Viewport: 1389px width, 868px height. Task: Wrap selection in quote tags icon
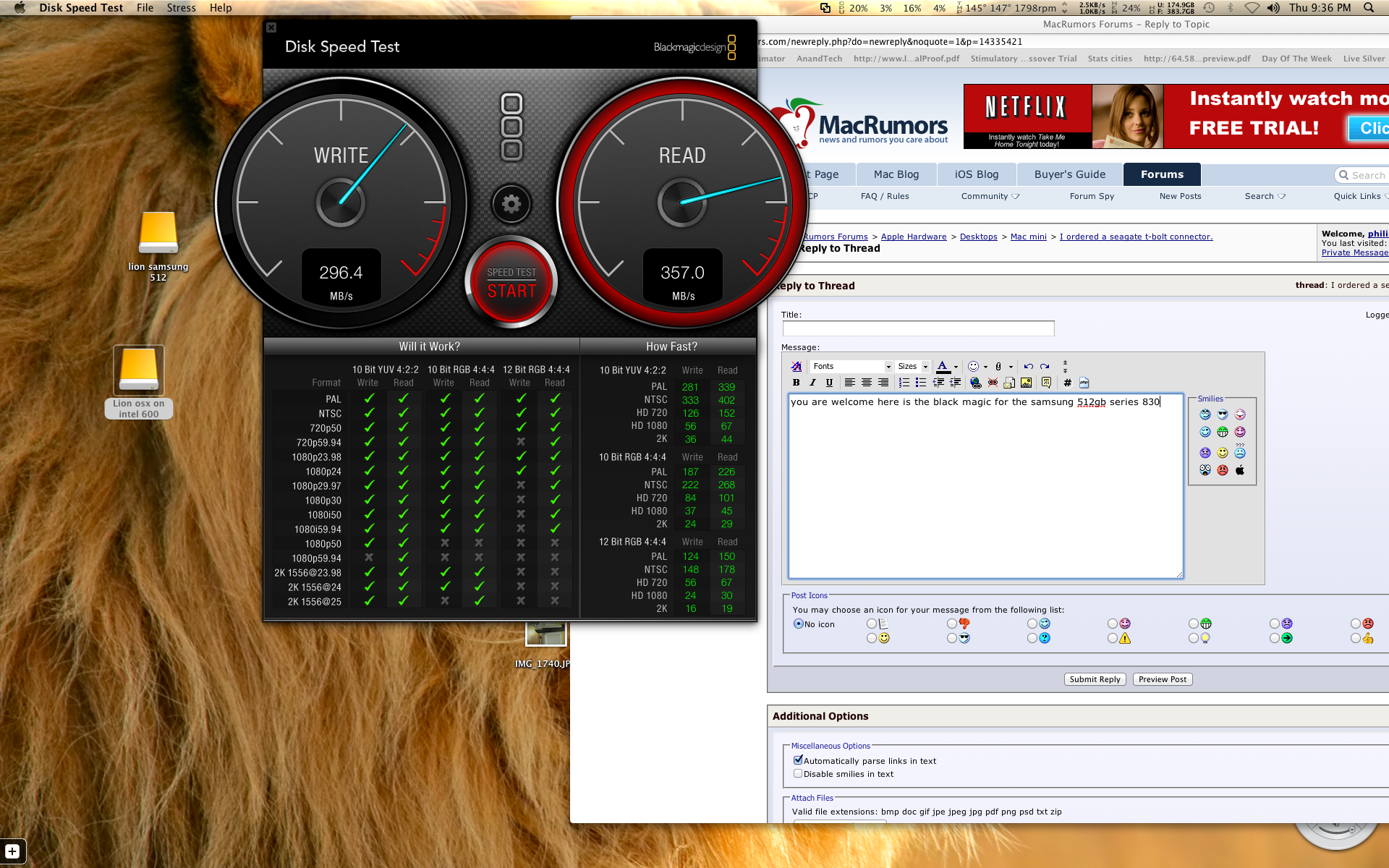1046,383
